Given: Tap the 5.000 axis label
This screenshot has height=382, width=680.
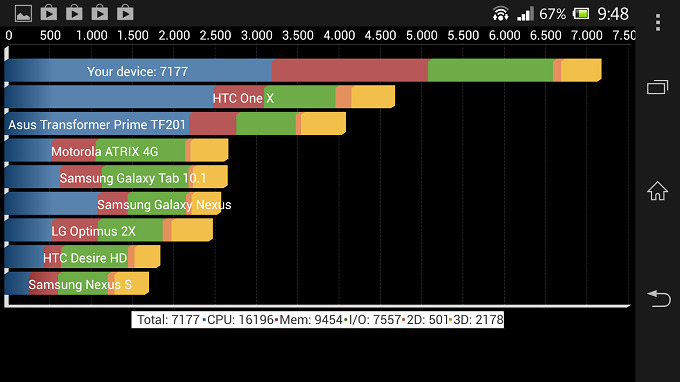Looking at the screenshot, I should [422, 35].
